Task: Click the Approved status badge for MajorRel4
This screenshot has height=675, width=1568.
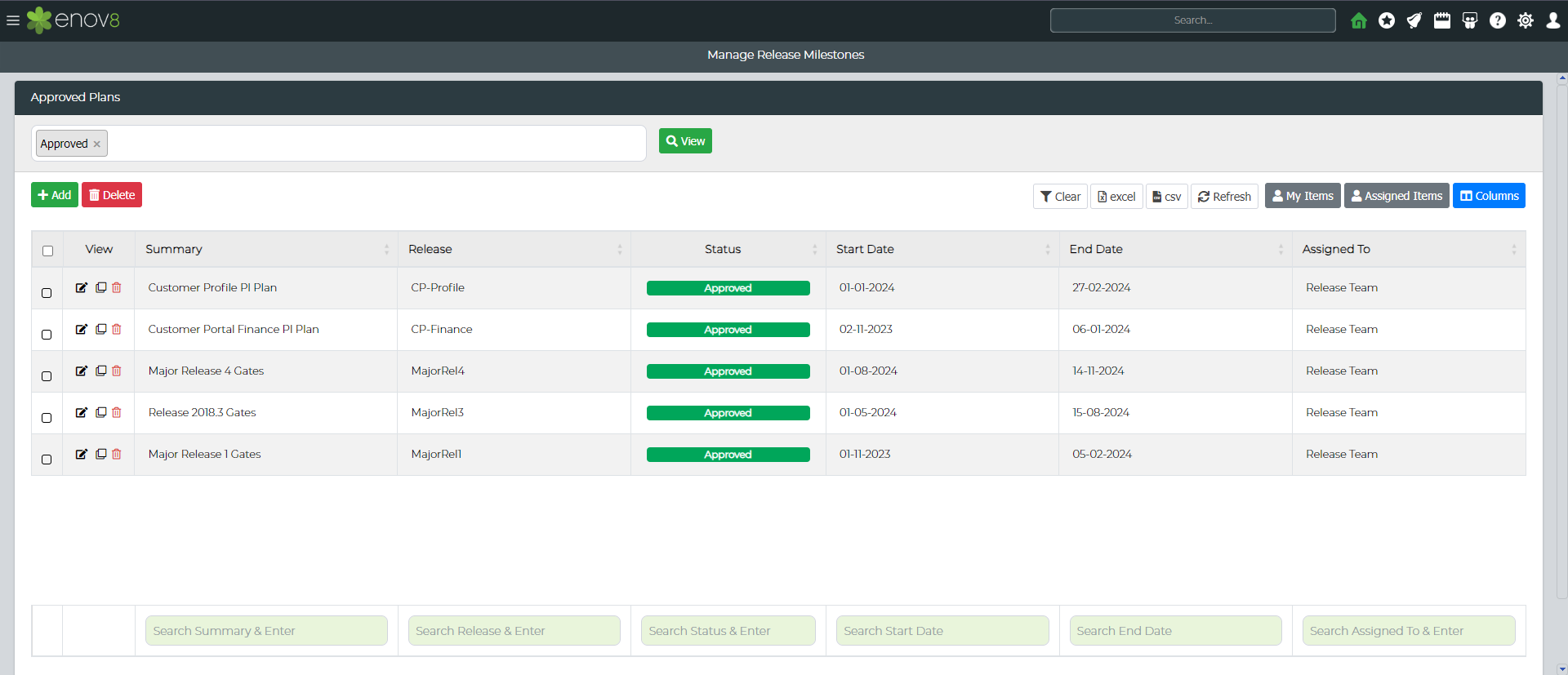Action: click(x=728, y=371)
